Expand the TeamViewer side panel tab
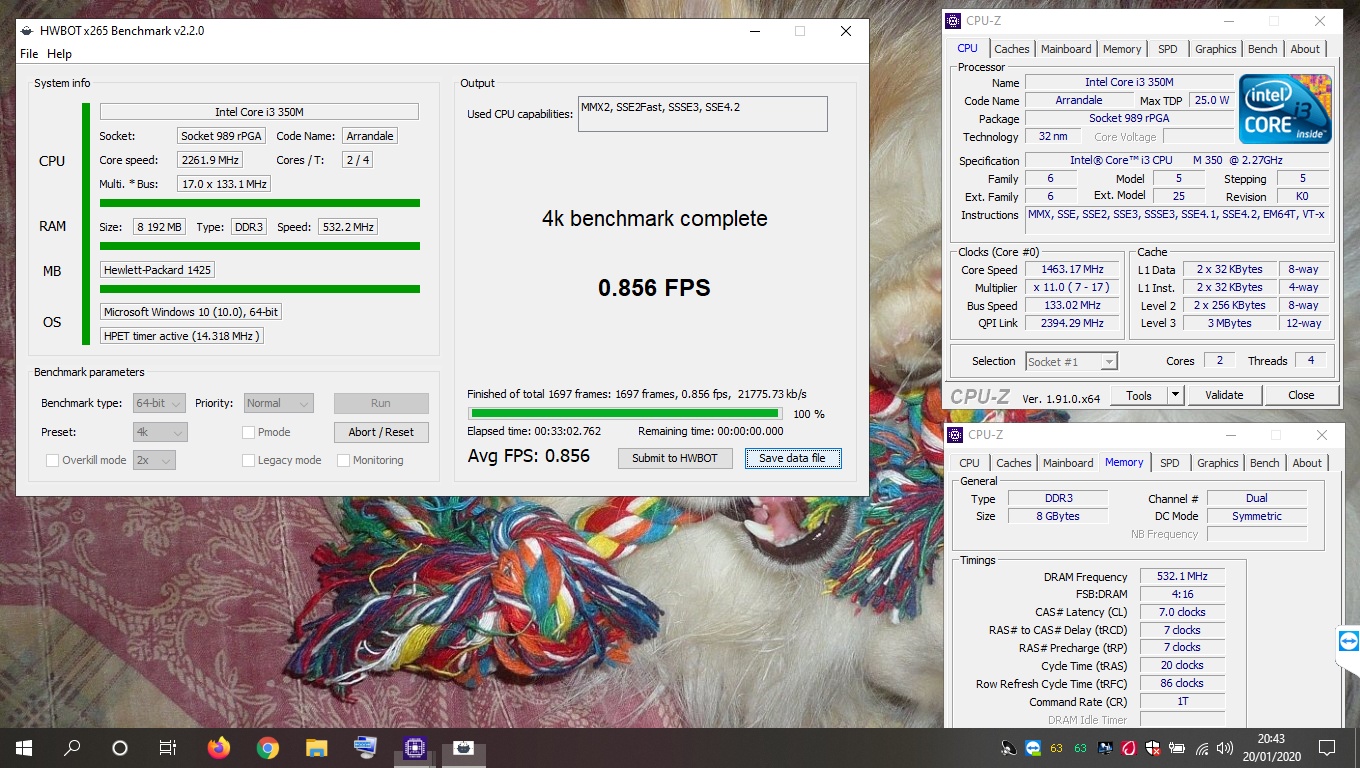The height and width of the screenshot is (768, 1360). 1348,640
